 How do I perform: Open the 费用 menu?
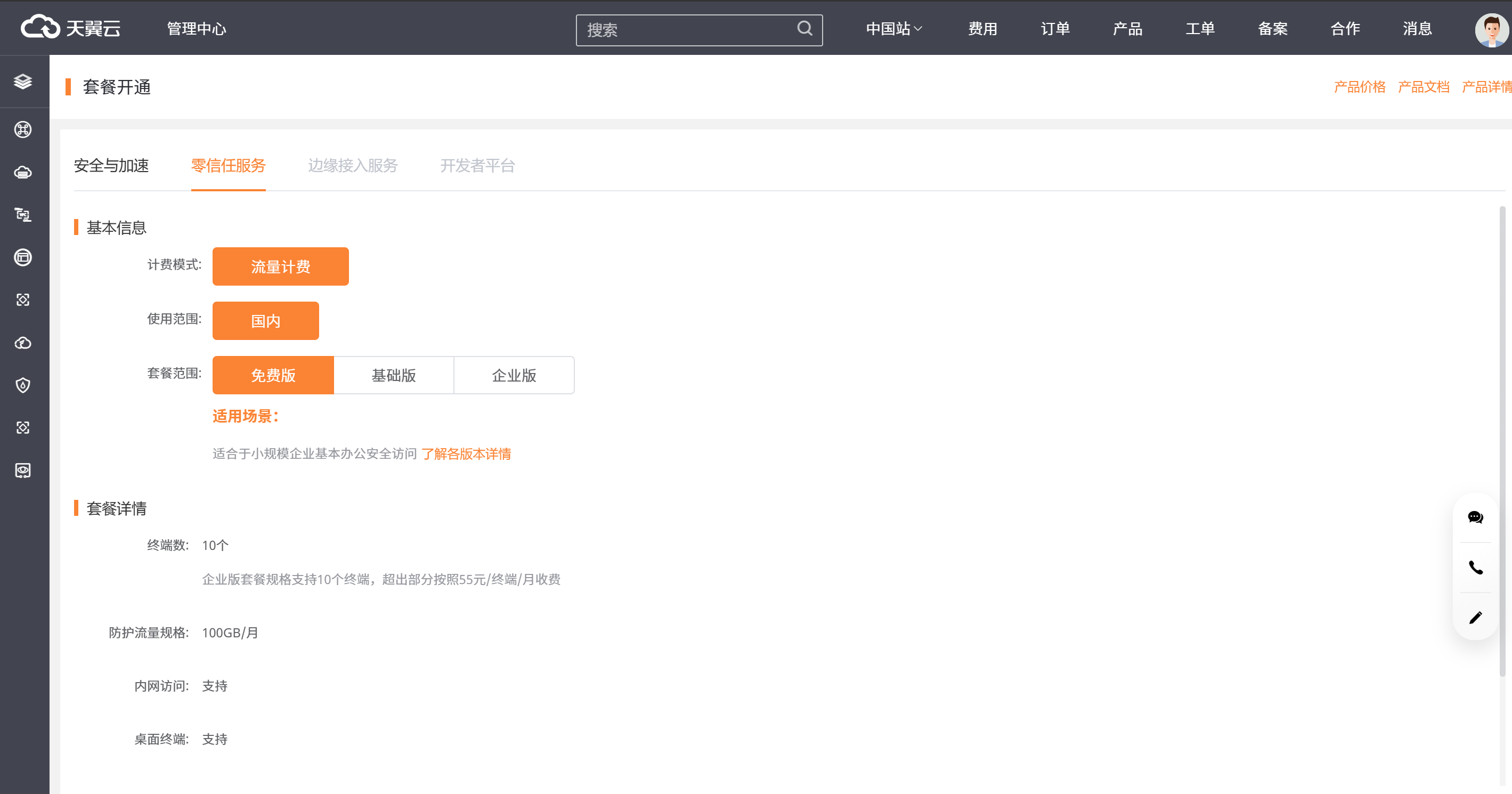pyautogui.click(x=982, y=28)
